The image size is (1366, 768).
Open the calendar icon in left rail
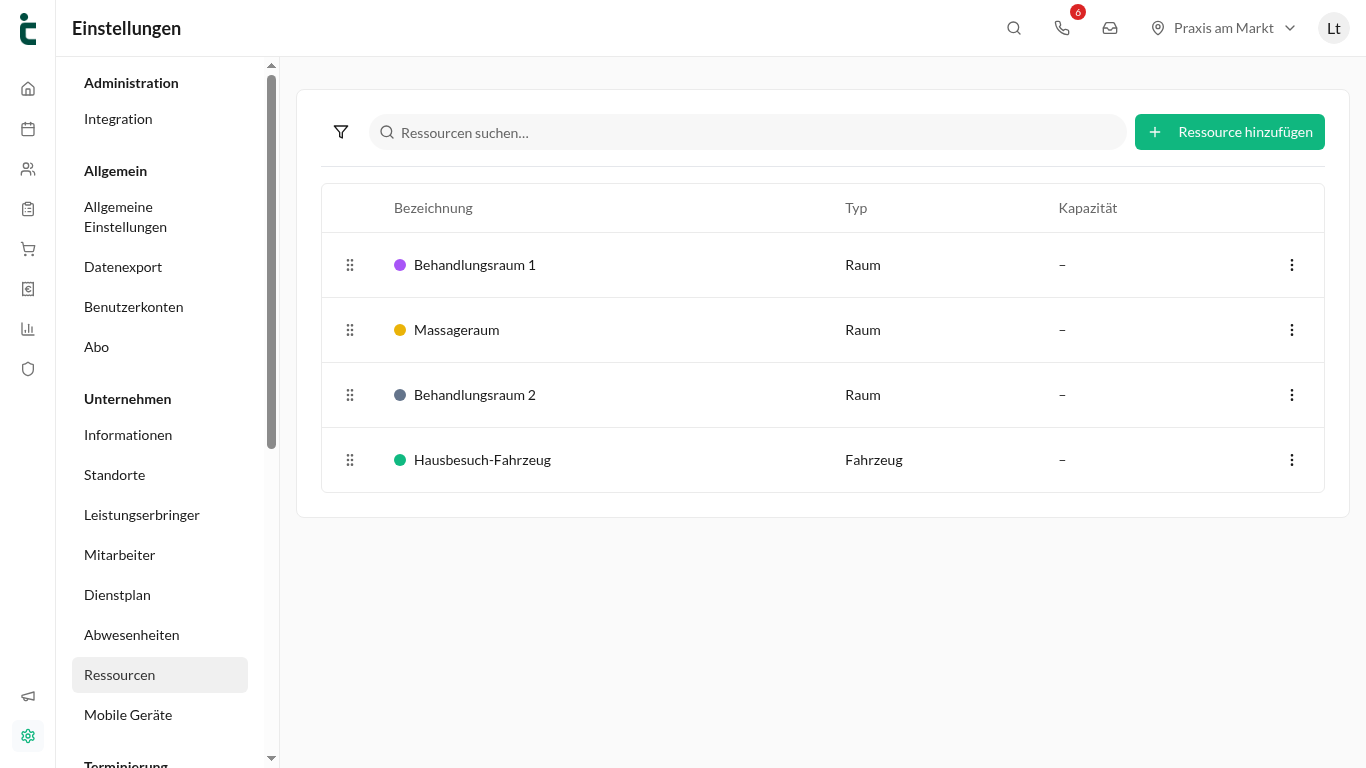coord(28,129)
